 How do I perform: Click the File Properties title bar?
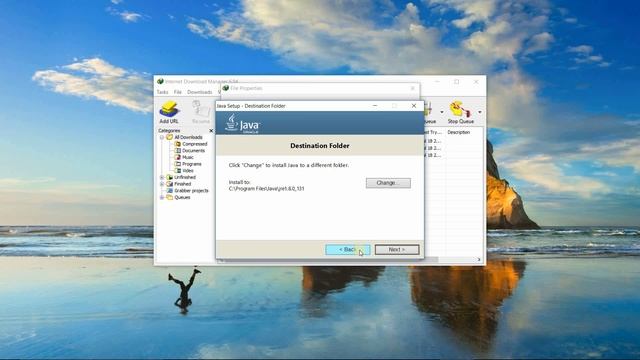(320, 88)
